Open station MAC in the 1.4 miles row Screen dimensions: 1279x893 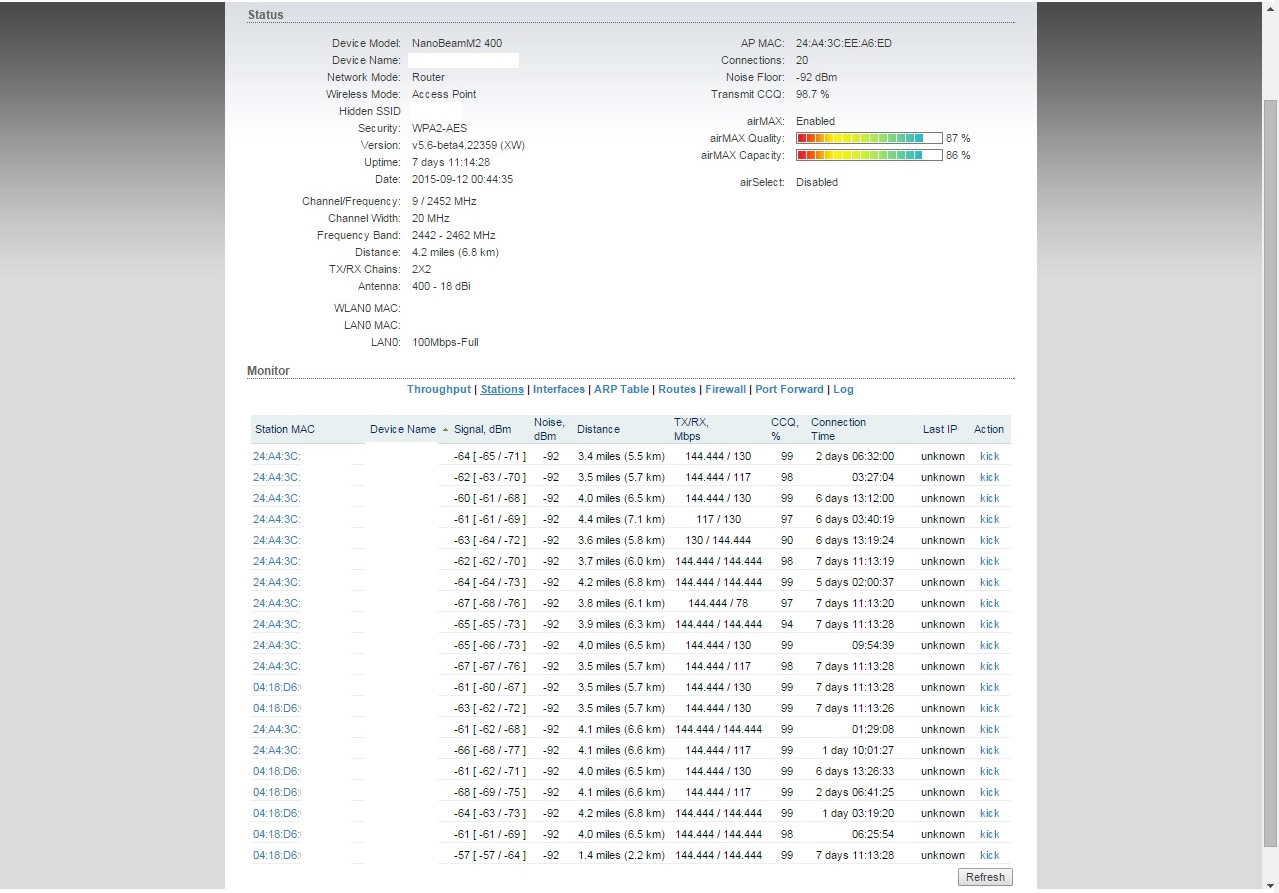pos(276,855)
